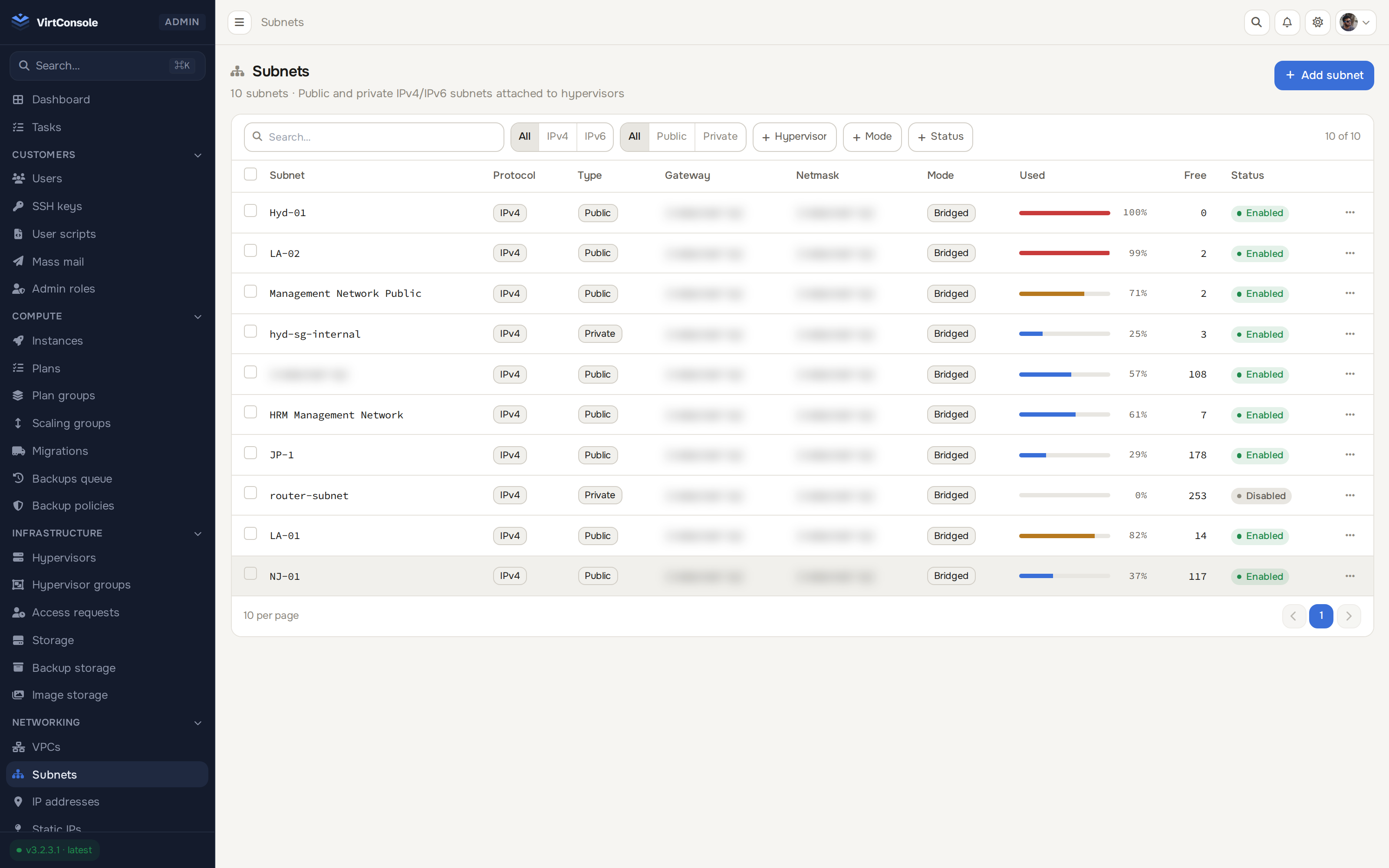Open the top bar search icon

pyautogui.click(x=1257, y=23)
